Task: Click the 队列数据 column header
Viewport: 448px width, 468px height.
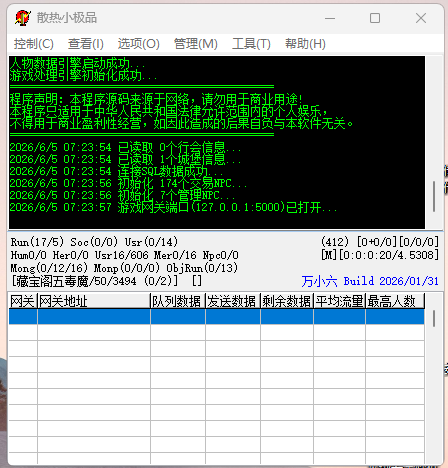Action: click(x=178, y=301)
